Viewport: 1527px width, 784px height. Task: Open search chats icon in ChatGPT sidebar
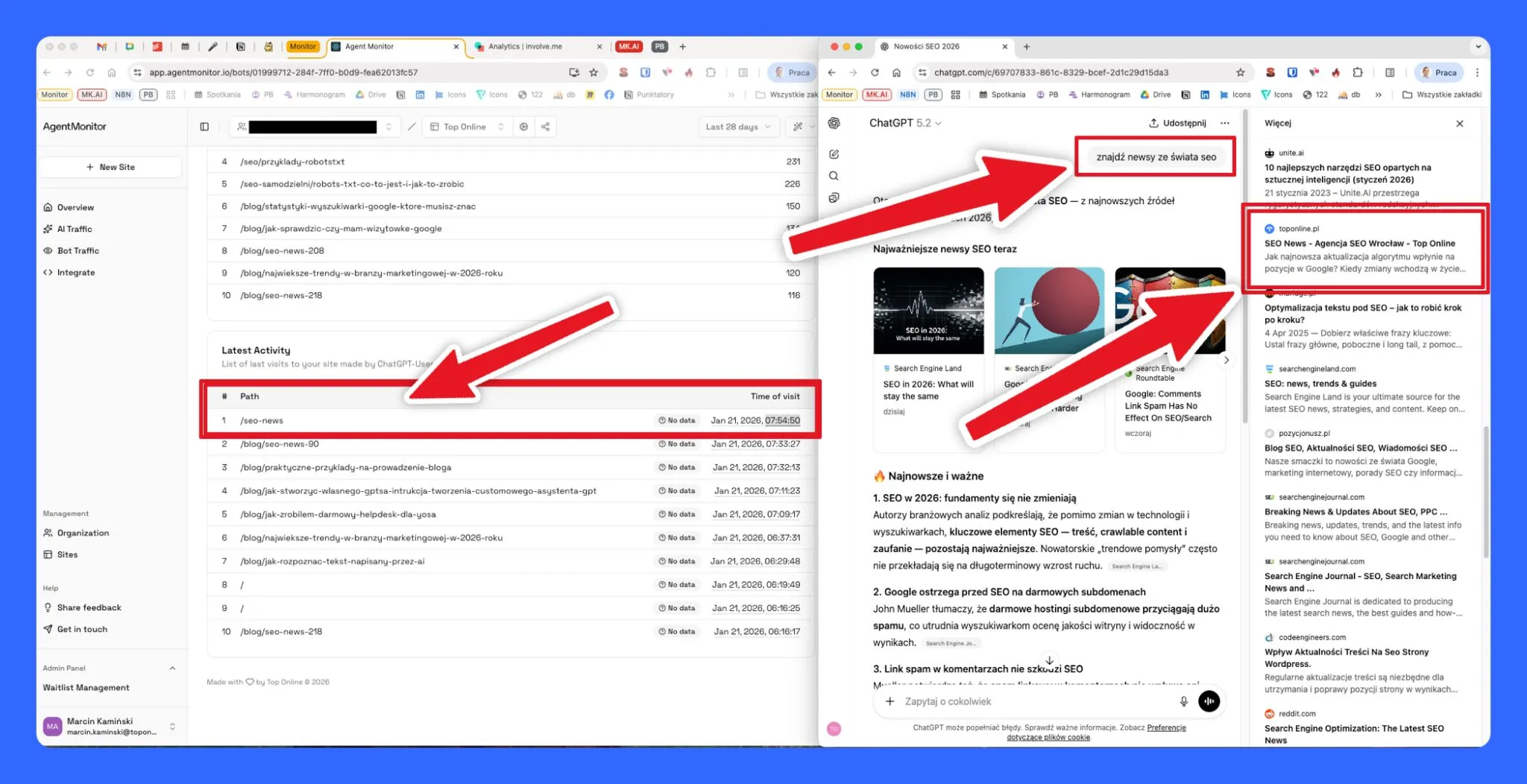tap(834, 176)
